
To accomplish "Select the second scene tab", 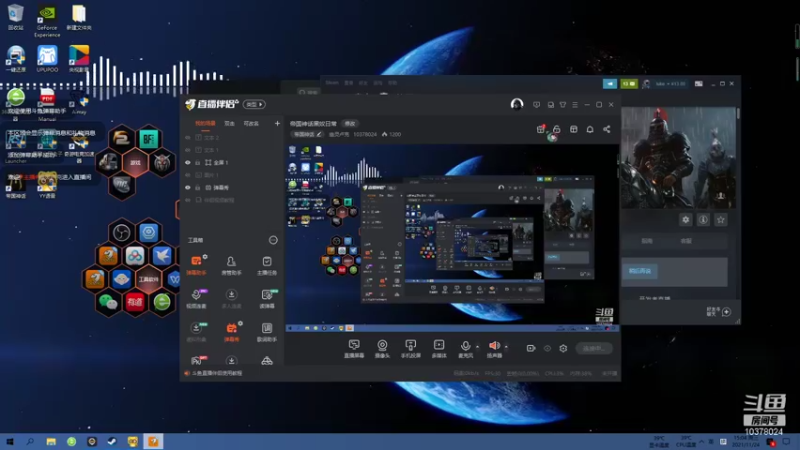I will [x=230, y=123].
